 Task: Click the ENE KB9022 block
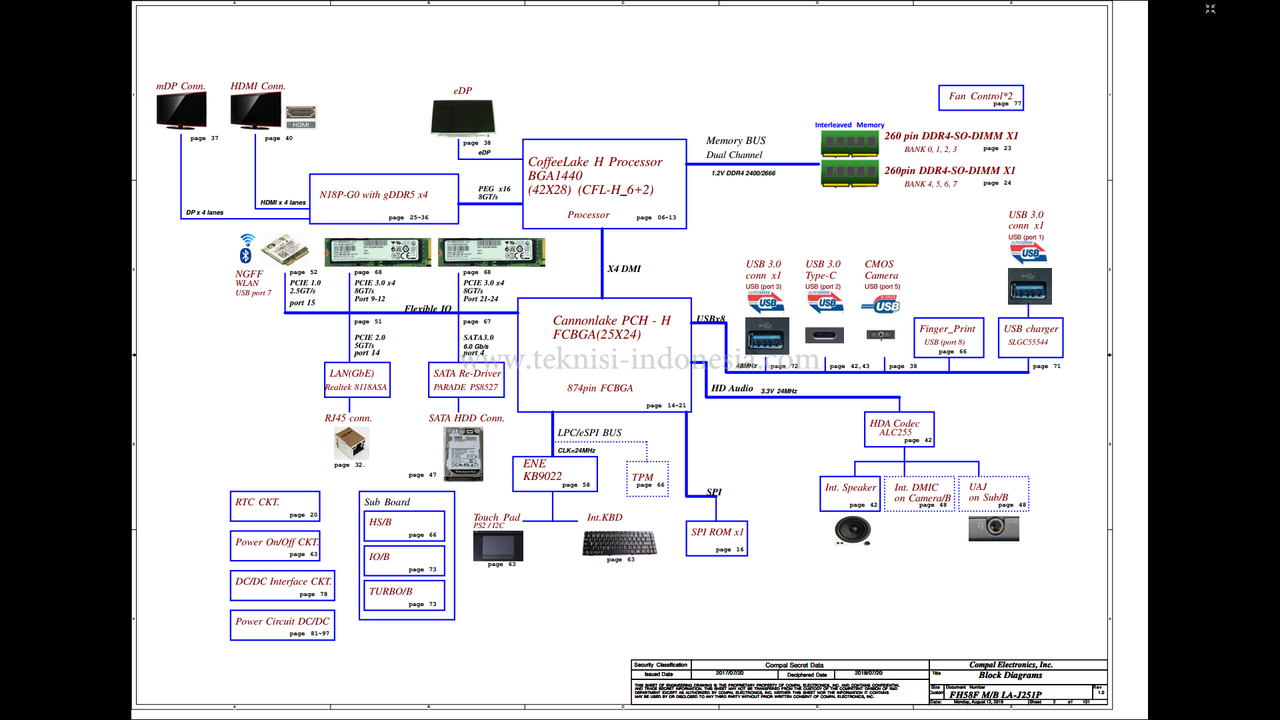point(556,474)
